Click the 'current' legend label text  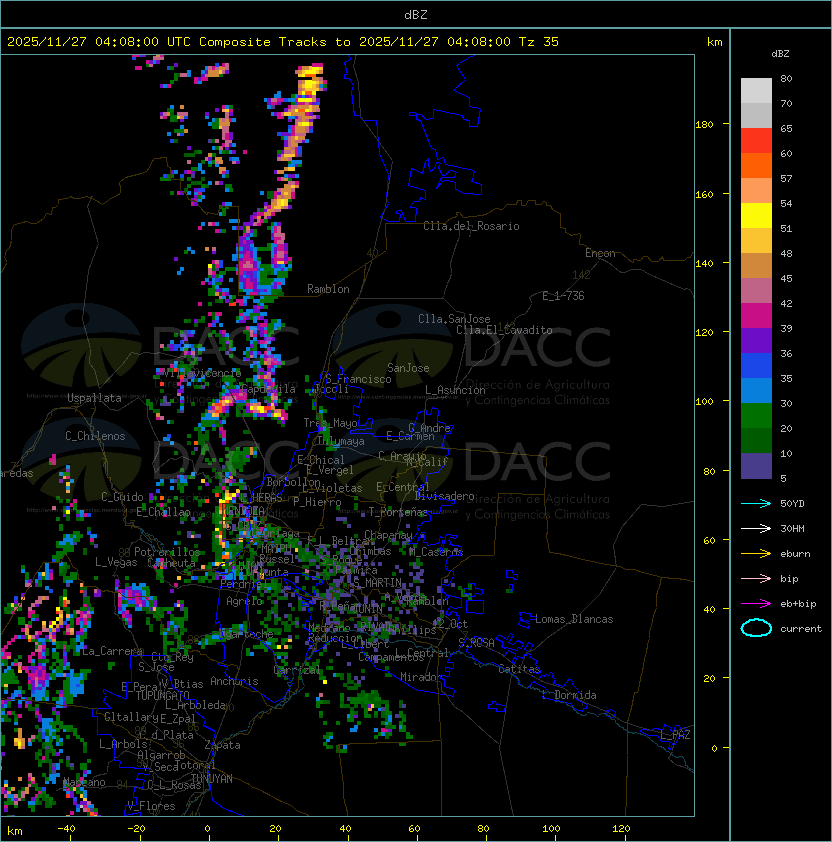pyautogui.click(x=801, y=629)
